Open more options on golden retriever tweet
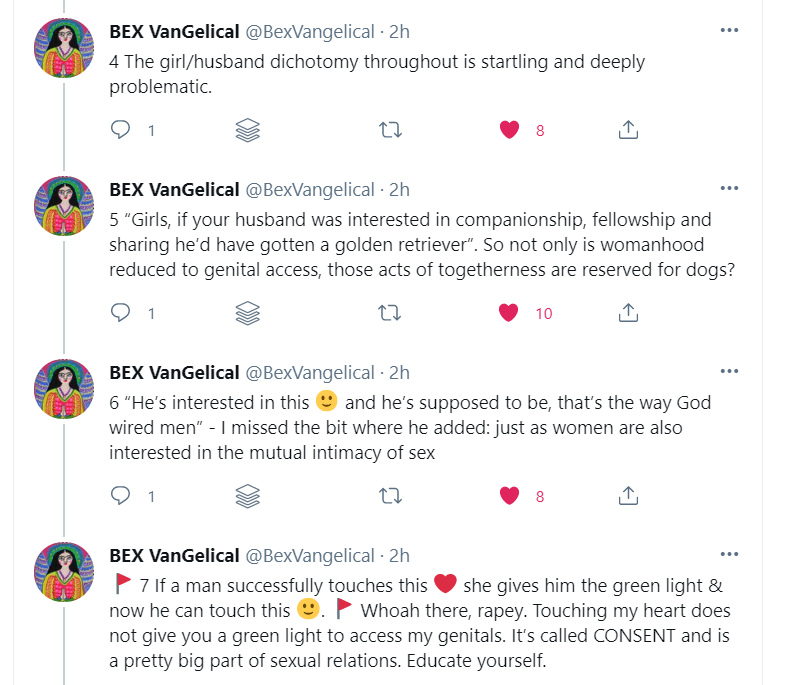The image size is (795, 685). (729, 189)
